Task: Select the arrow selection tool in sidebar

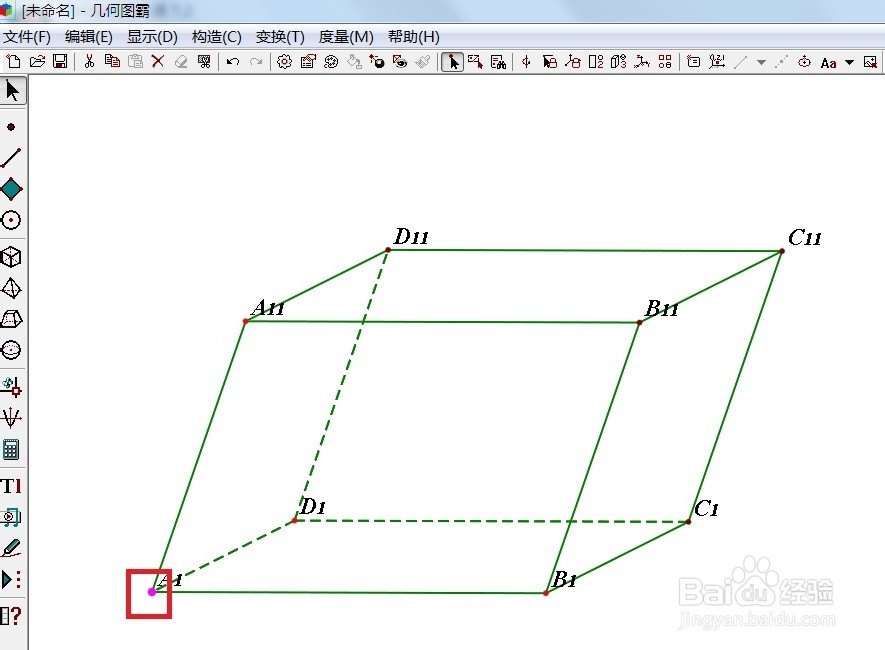Action: pos(12,90)
